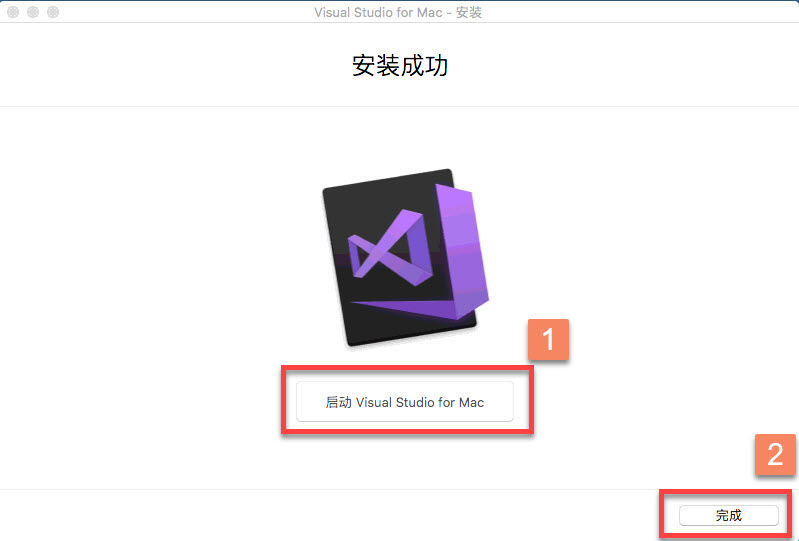Select the purple spine of the Visual Studio icon
Viewport: 799px width, 541px height.
[461, 251]
